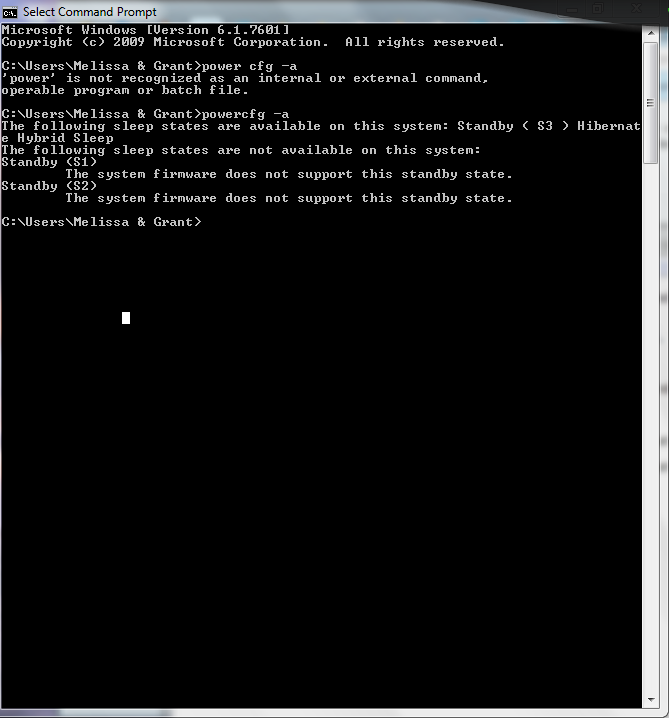Click the 'Standby ( S3 )' text
Image resolution: width=669 pixels, height=718 pixels.
(513, 126)
